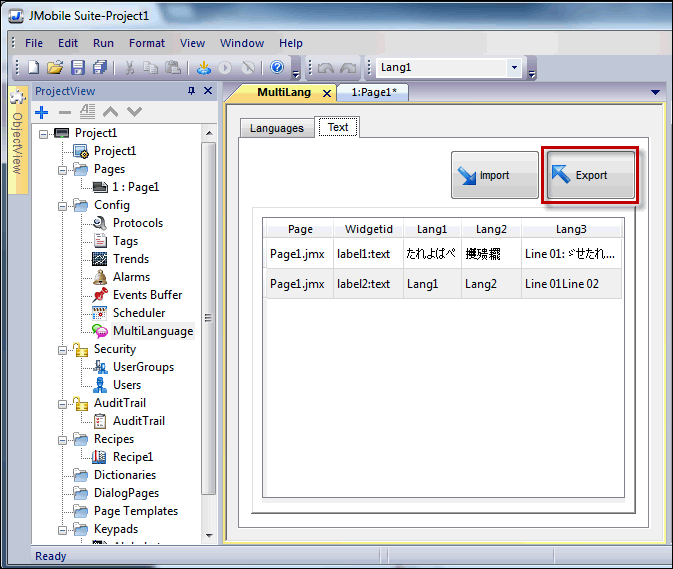
Task: Switch to the Languages tab
Action: point(276,128)
